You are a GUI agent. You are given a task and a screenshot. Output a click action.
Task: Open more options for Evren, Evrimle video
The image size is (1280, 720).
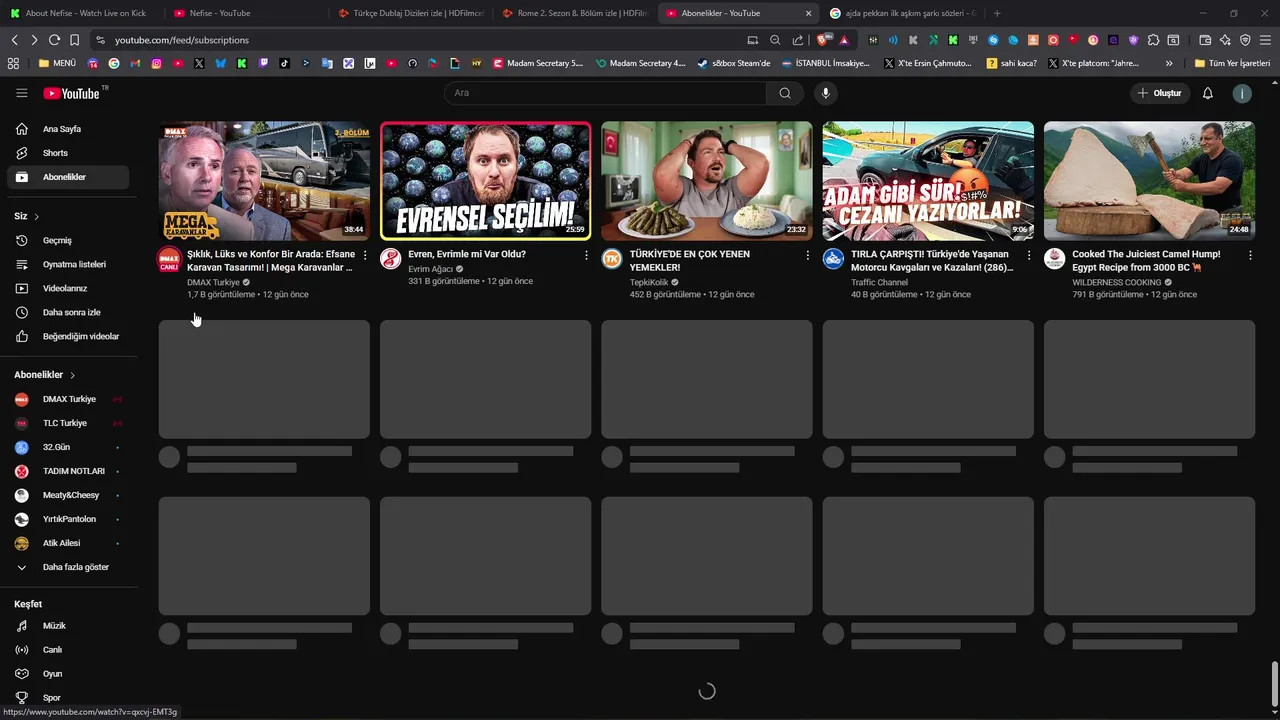[x=586, y=255]
